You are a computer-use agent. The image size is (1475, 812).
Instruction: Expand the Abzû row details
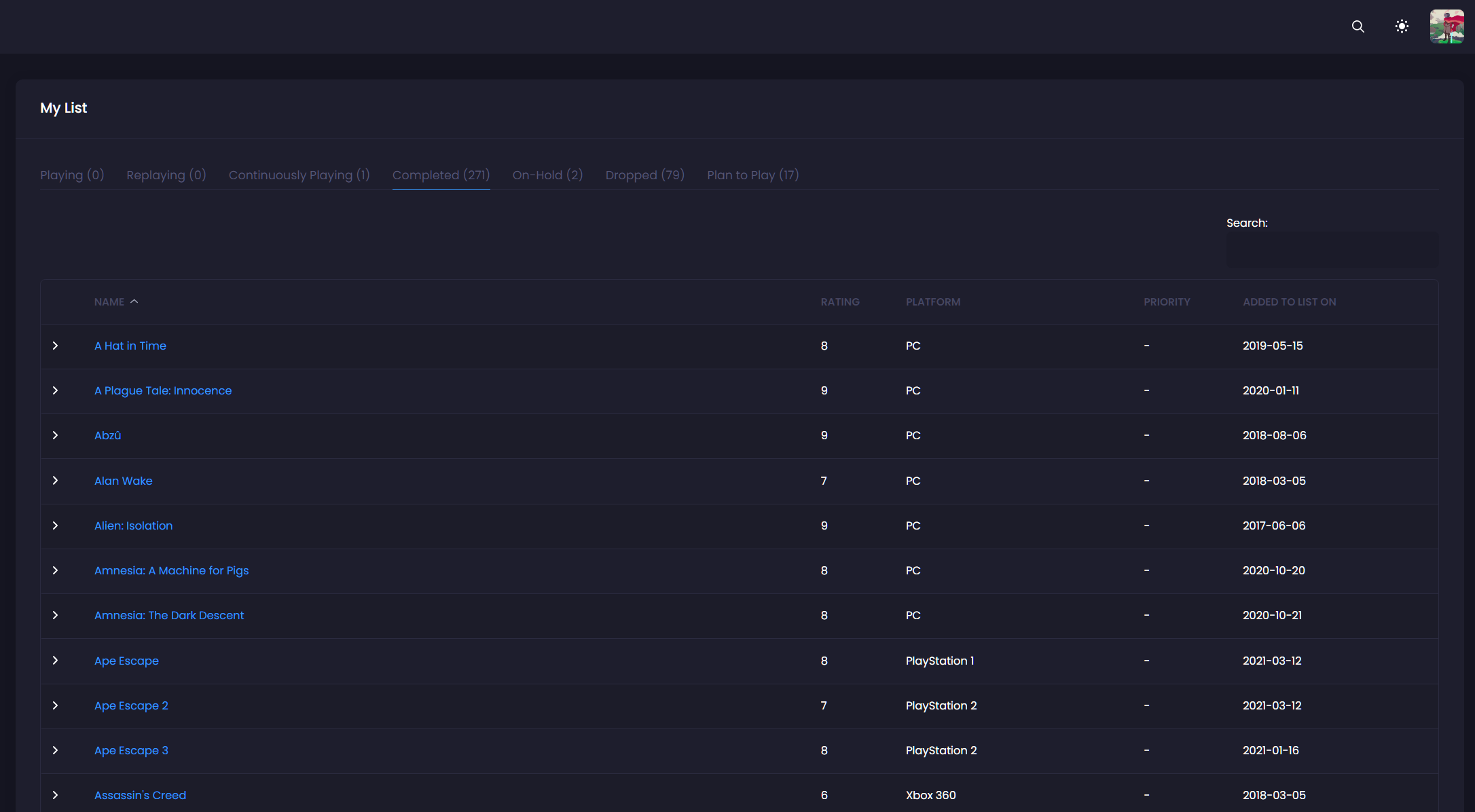click(56, 435)
